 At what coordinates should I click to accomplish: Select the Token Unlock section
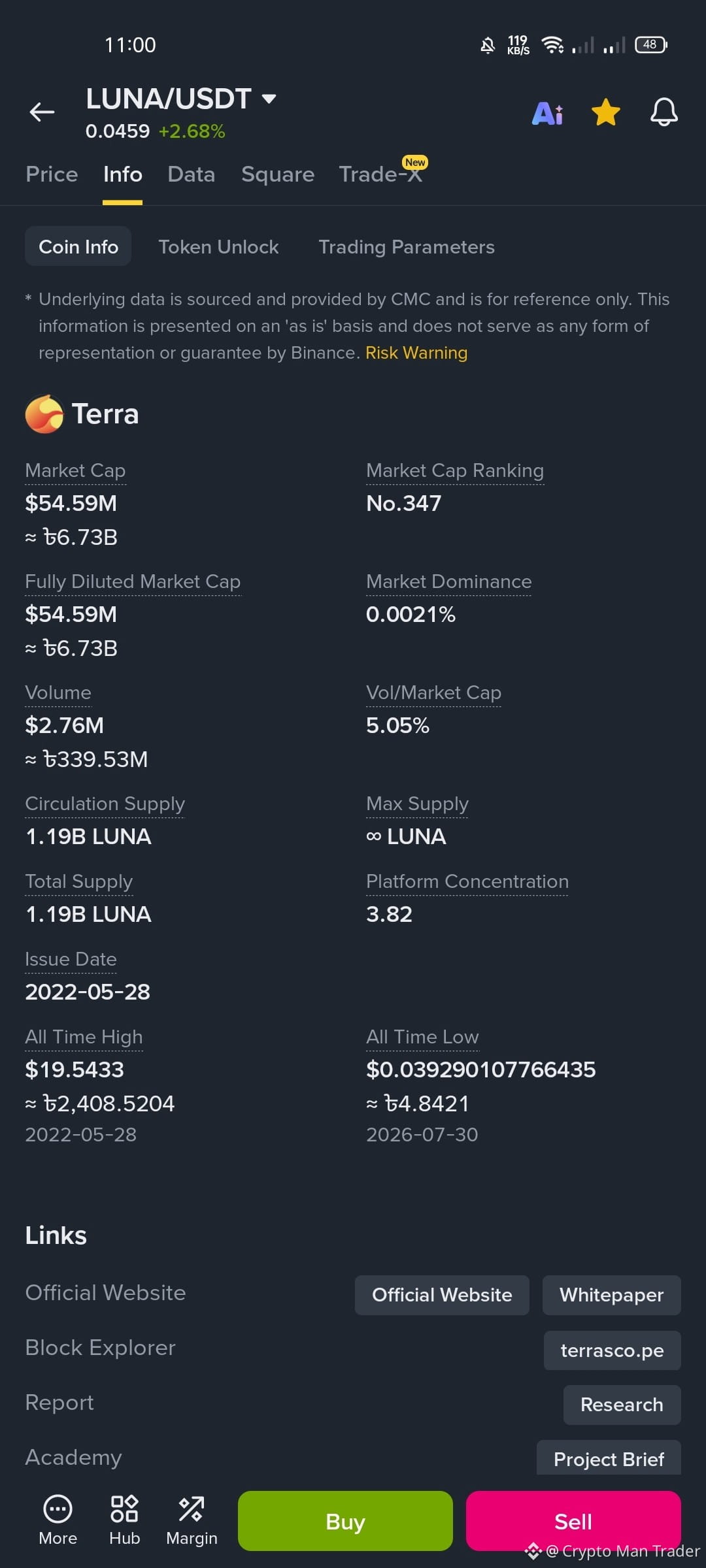218,247
